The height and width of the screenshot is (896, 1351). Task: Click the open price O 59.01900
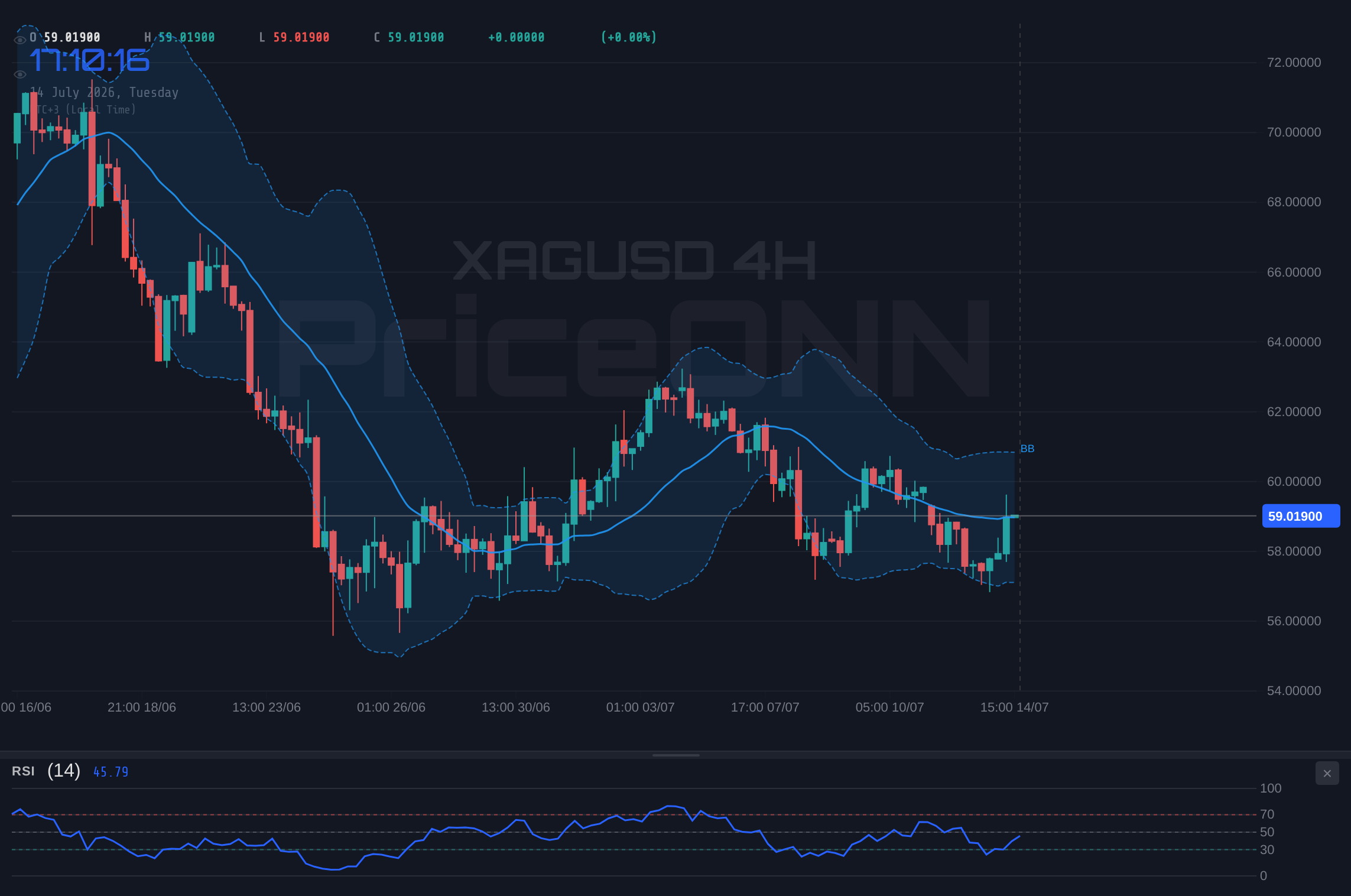pos(65,37)
